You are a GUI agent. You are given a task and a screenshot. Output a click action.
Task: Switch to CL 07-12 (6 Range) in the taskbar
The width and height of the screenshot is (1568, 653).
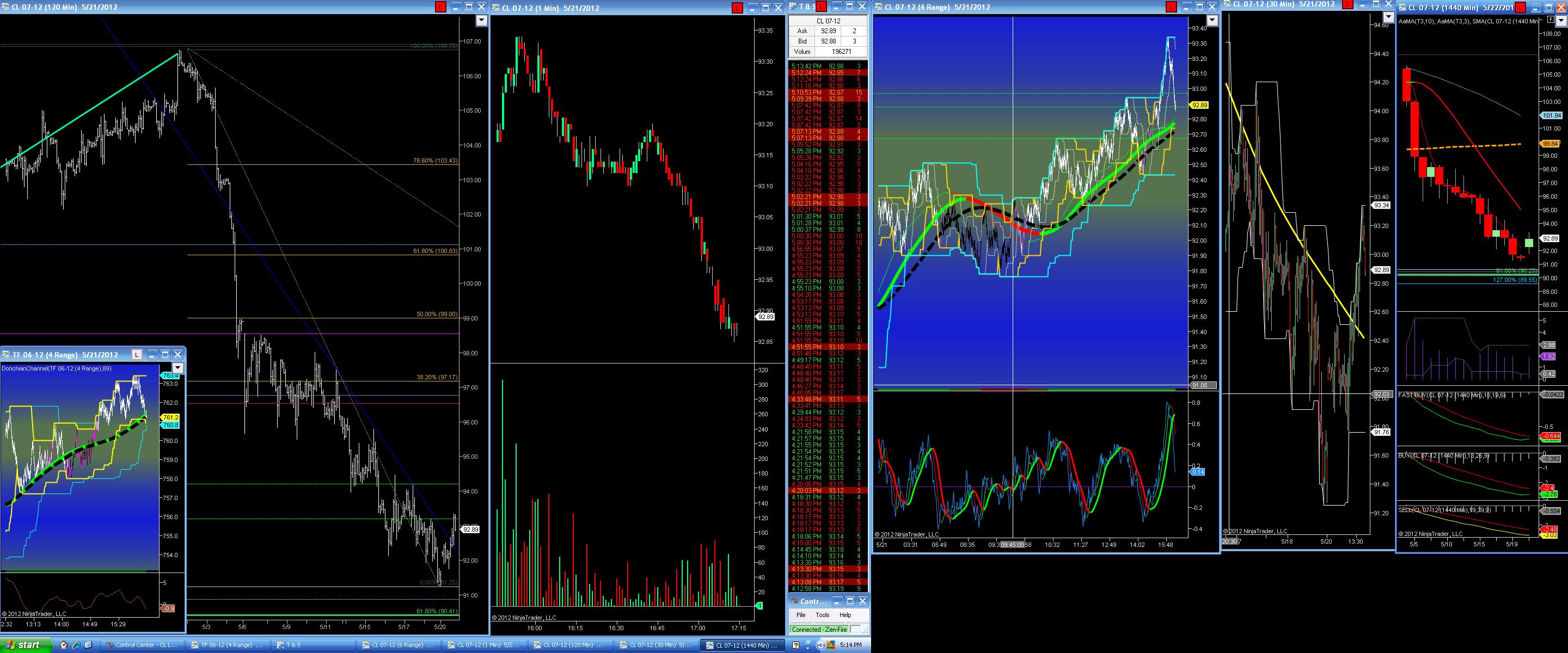pyautogui.click(x=399, y=645)
